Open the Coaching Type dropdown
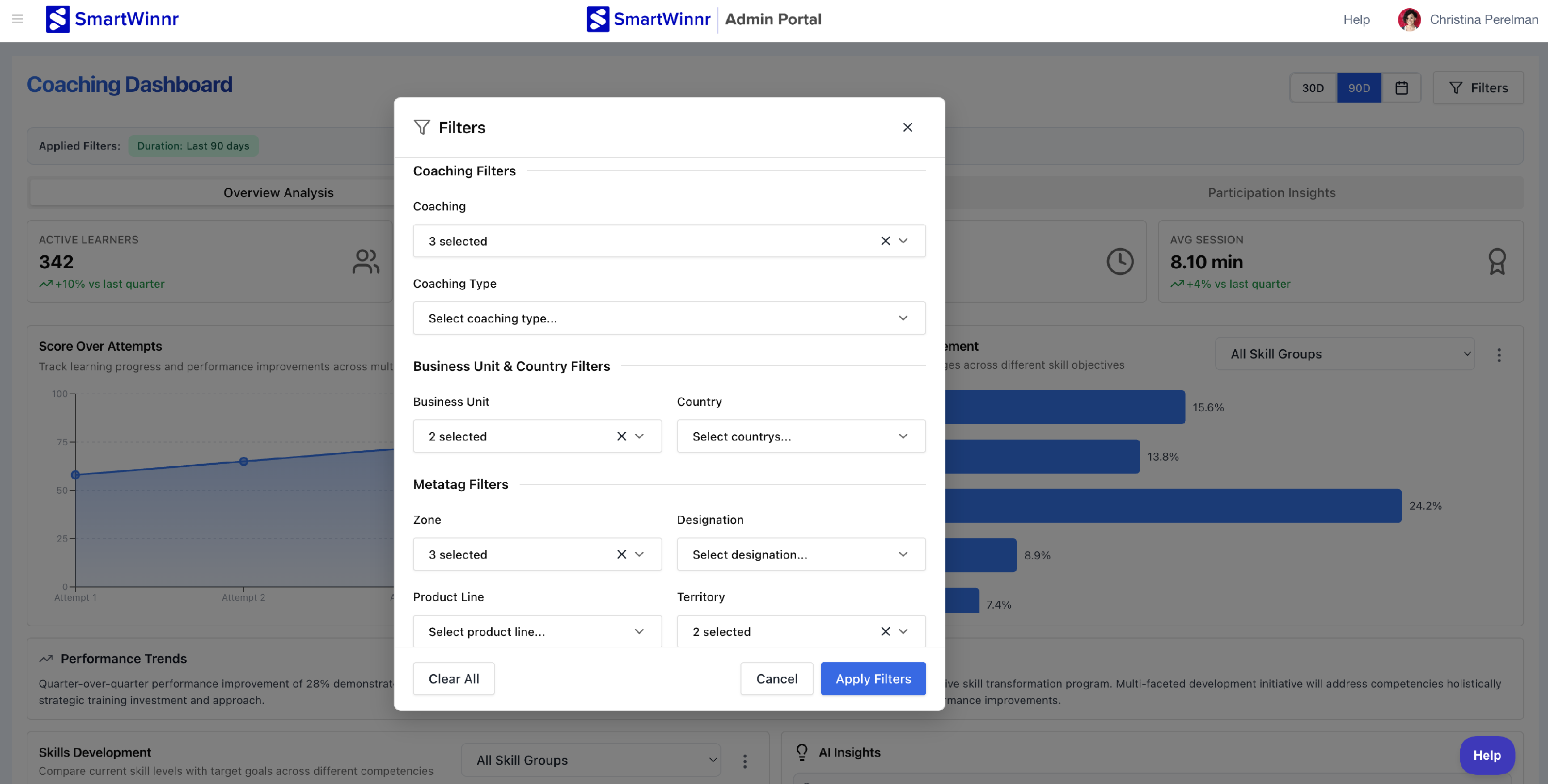The height and width of the screenshot is (784, 1548). (669, 318)
